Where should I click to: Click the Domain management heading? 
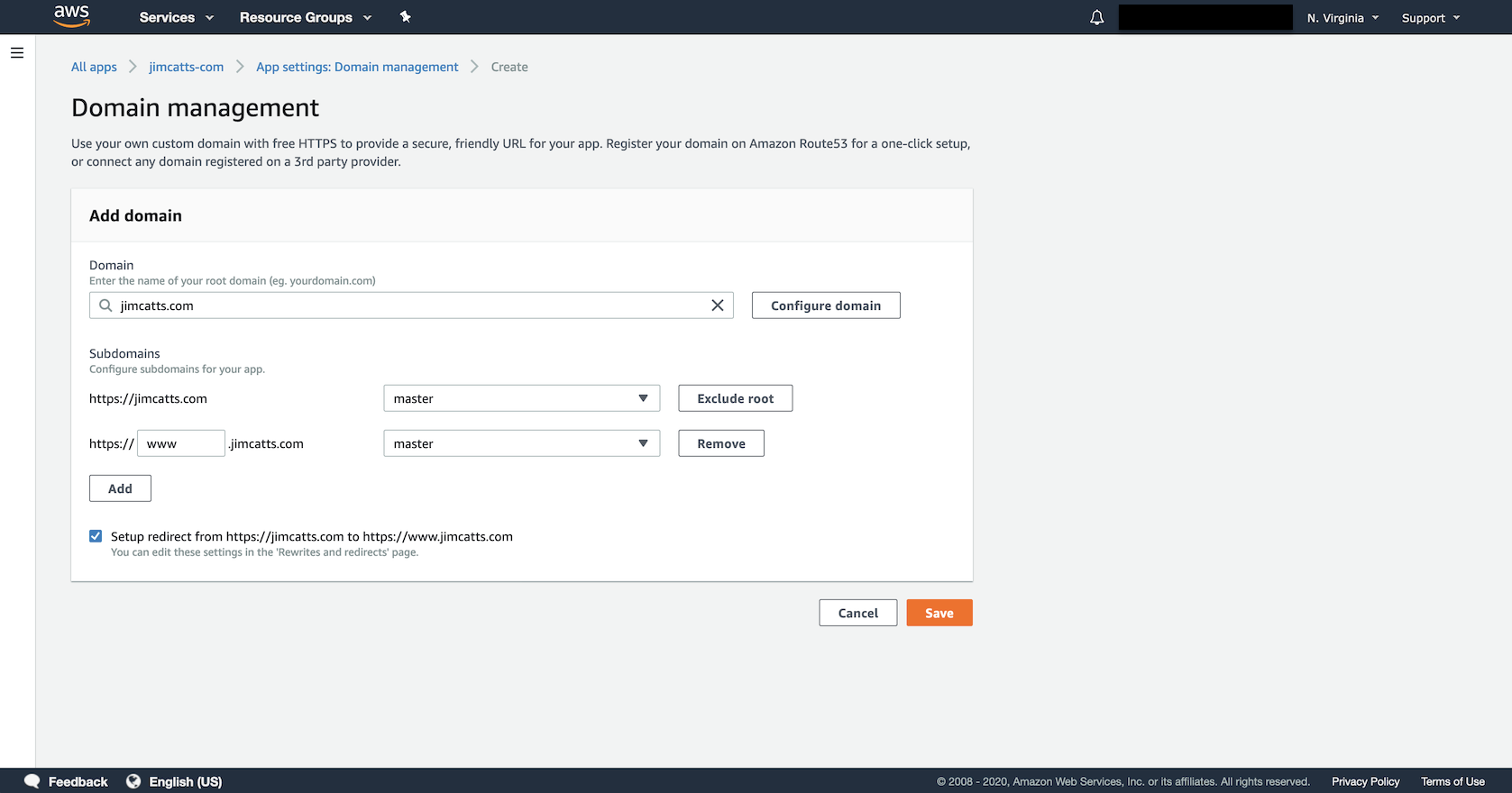[x=195, y=108]
